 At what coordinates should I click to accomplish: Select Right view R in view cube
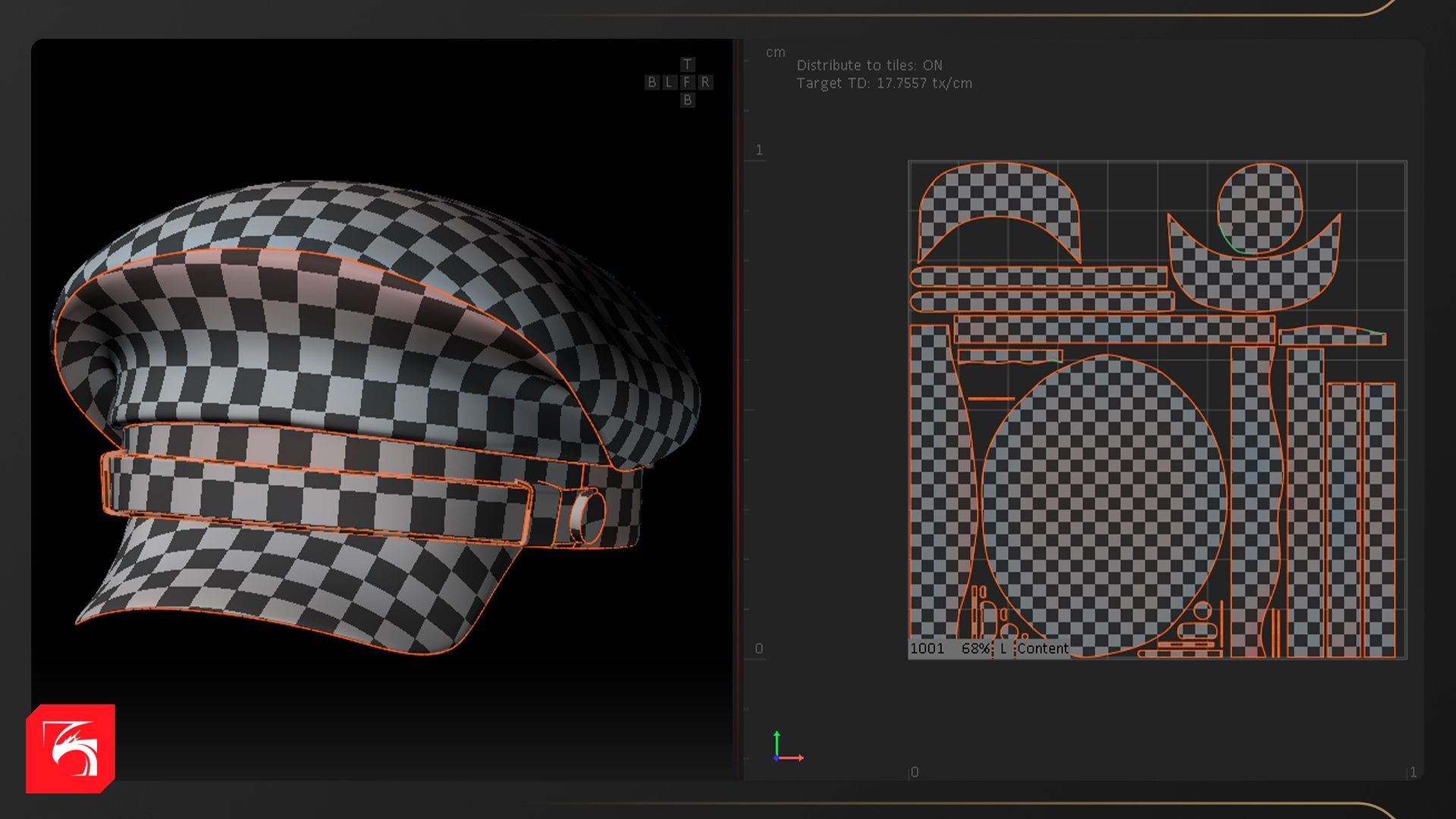point(705,82)
